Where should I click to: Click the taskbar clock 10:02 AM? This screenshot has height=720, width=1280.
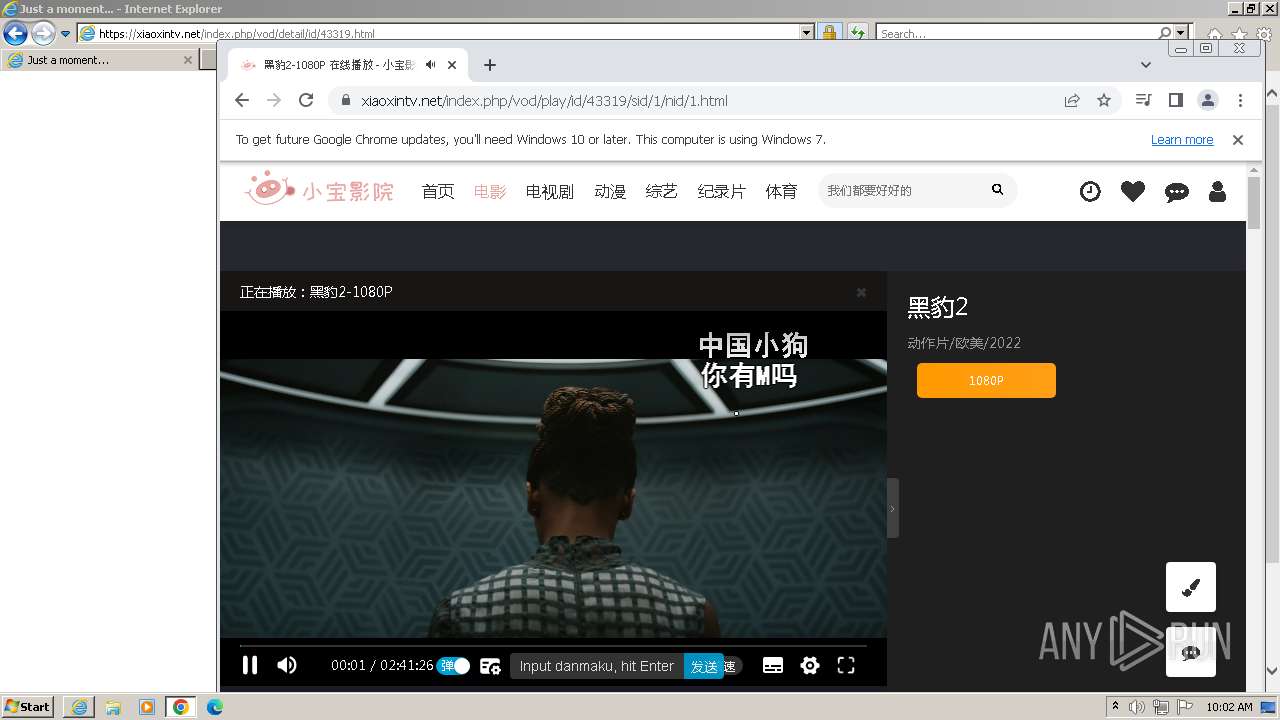1229,707
